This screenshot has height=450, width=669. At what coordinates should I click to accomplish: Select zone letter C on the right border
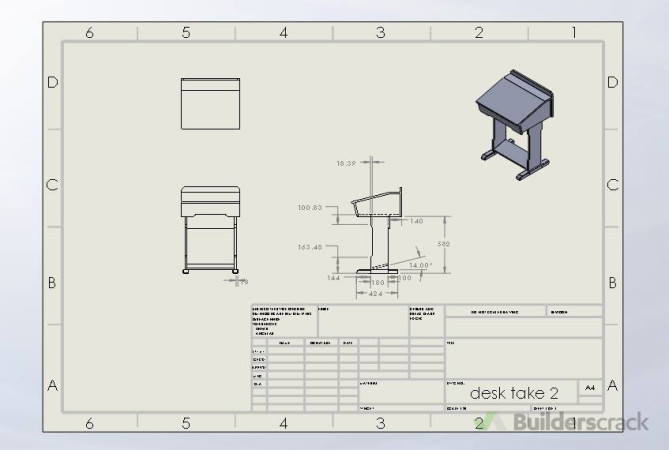click(x=612, y=185)
